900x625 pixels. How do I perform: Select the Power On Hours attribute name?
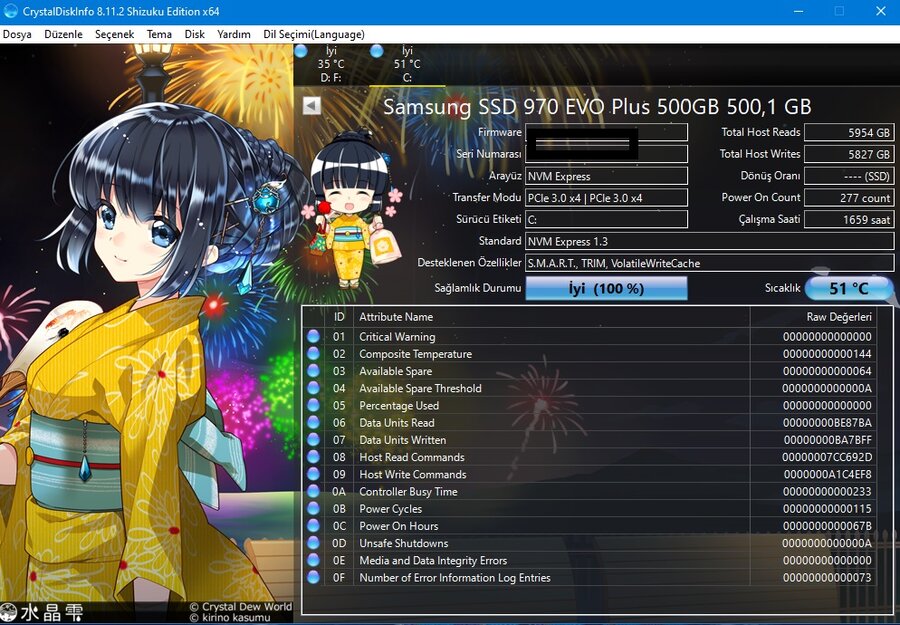[x=398, y=526]
